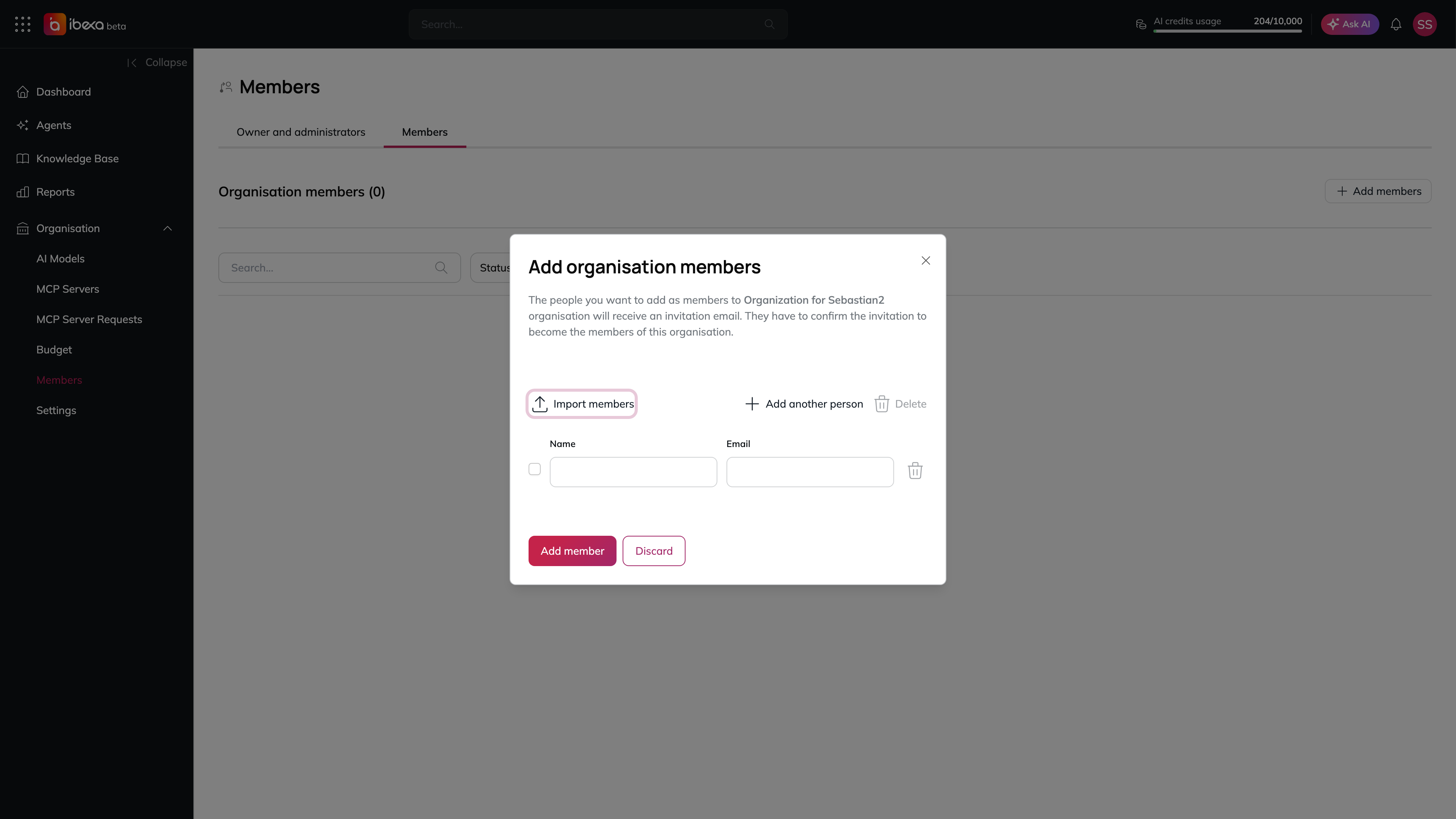Click the members search magnifier icon

tap(441, 268)
